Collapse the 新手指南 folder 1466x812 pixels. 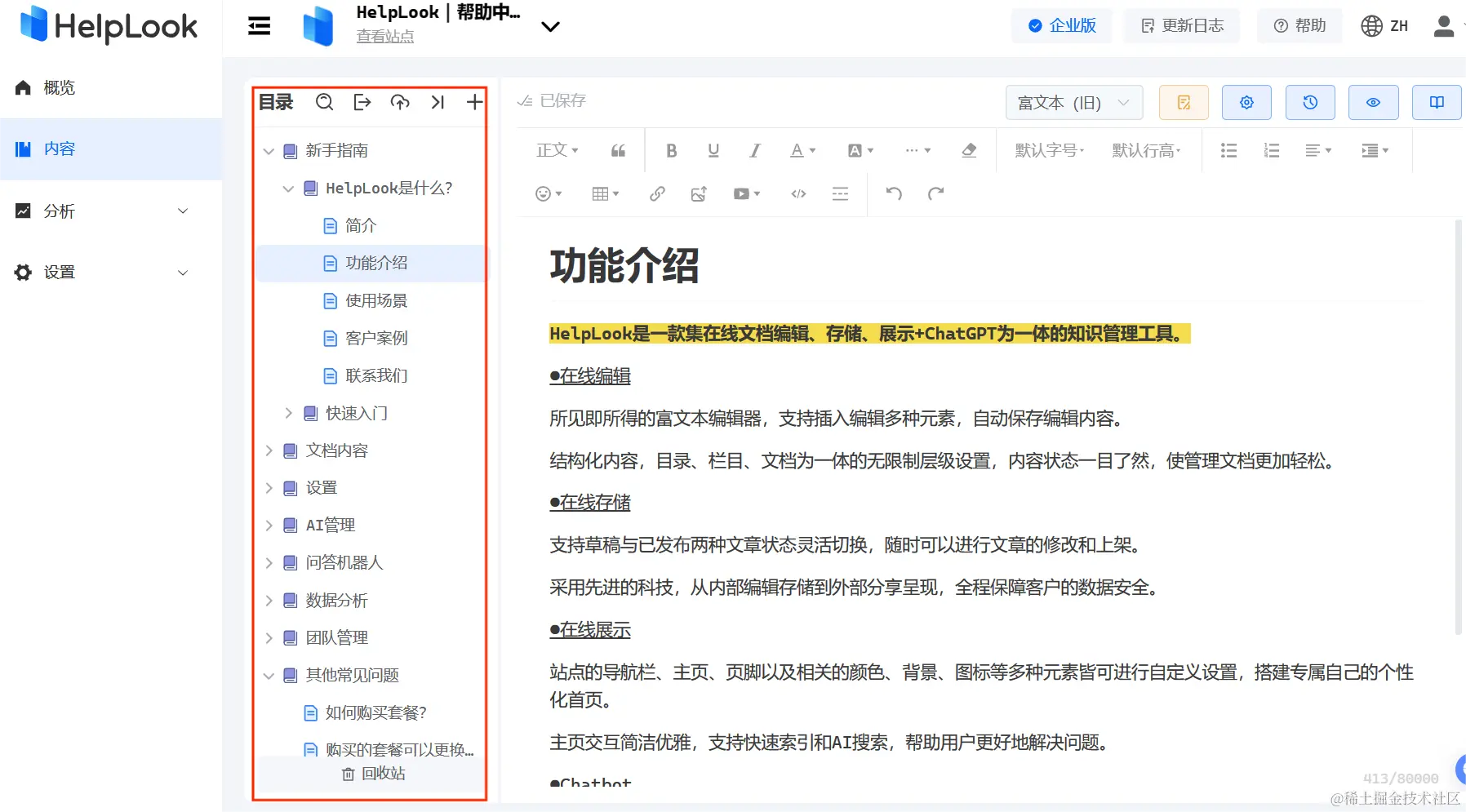pos(269,151)
